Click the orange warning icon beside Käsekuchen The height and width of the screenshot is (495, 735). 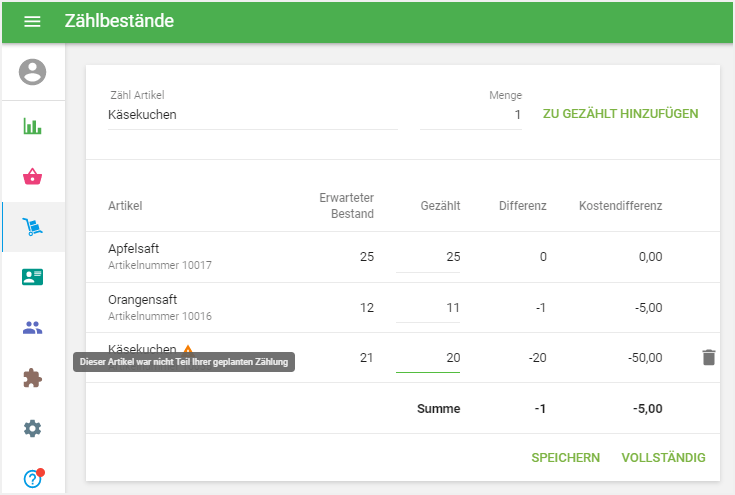pyautogui.click(x=187, y=349)
